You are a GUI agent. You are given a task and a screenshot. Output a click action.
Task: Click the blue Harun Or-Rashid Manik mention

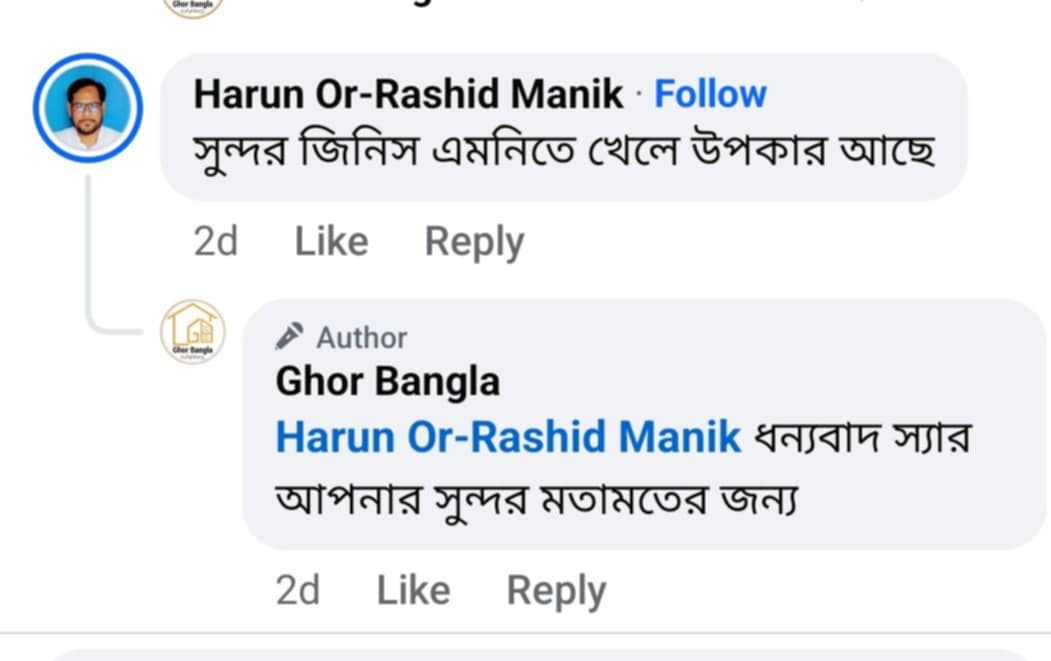pos(508,437)
